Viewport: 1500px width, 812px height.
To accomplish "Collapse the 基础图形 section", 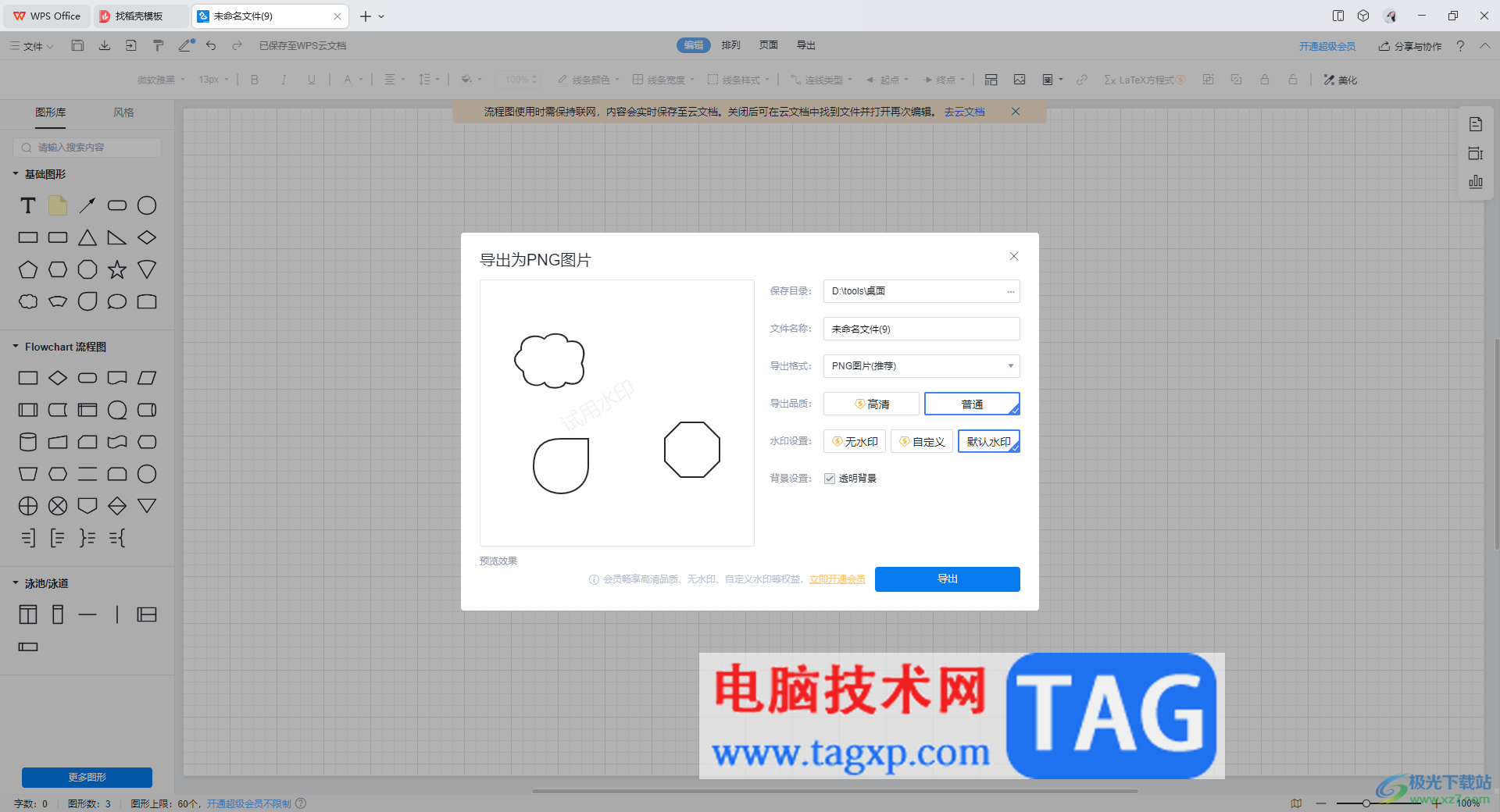I will tap(16, 174).
